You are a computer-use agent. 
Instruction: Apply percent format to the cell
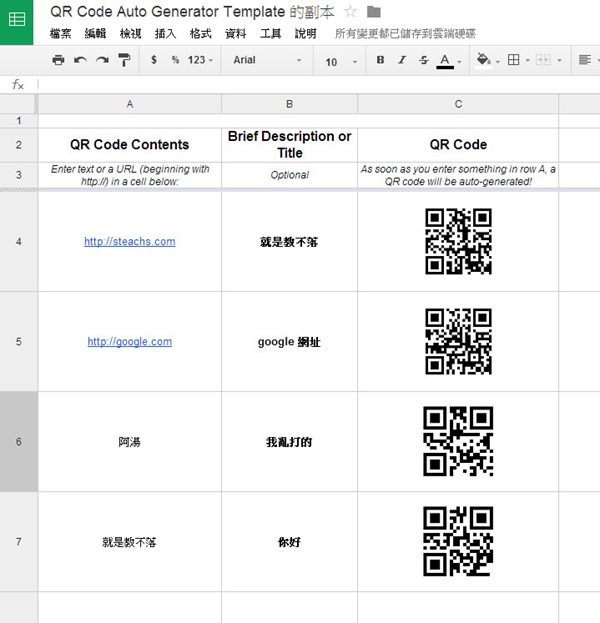[175, 60]
